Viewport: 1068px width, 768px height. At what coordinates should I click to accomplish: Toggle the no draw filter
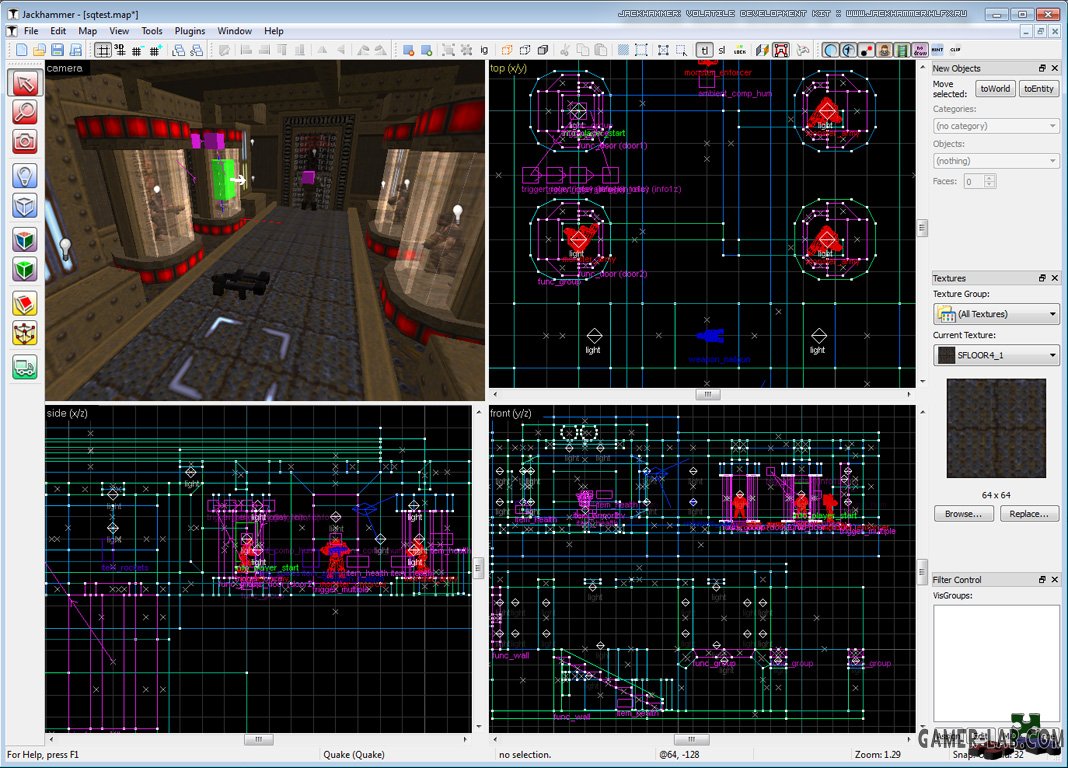pyautogui.click(x=920, y=50)
